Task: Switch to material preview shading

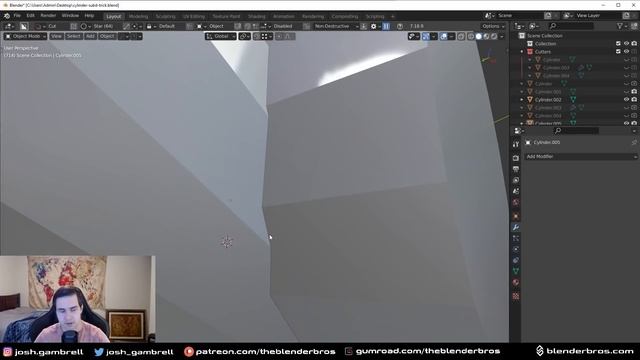Action: click(x=486, y=36)
